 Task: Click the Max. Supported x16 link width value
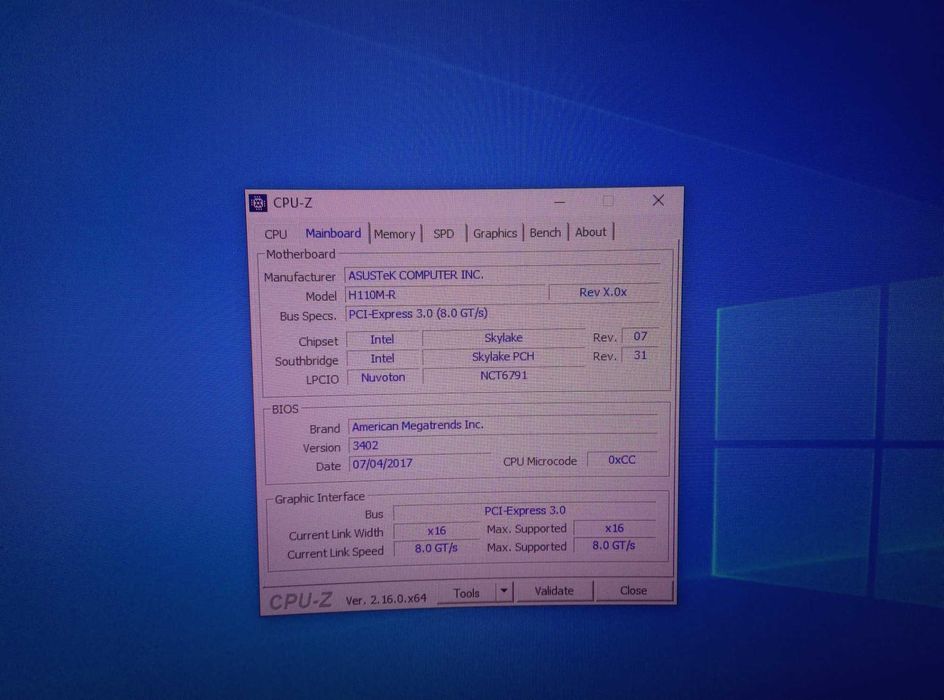tap(614, 528)
